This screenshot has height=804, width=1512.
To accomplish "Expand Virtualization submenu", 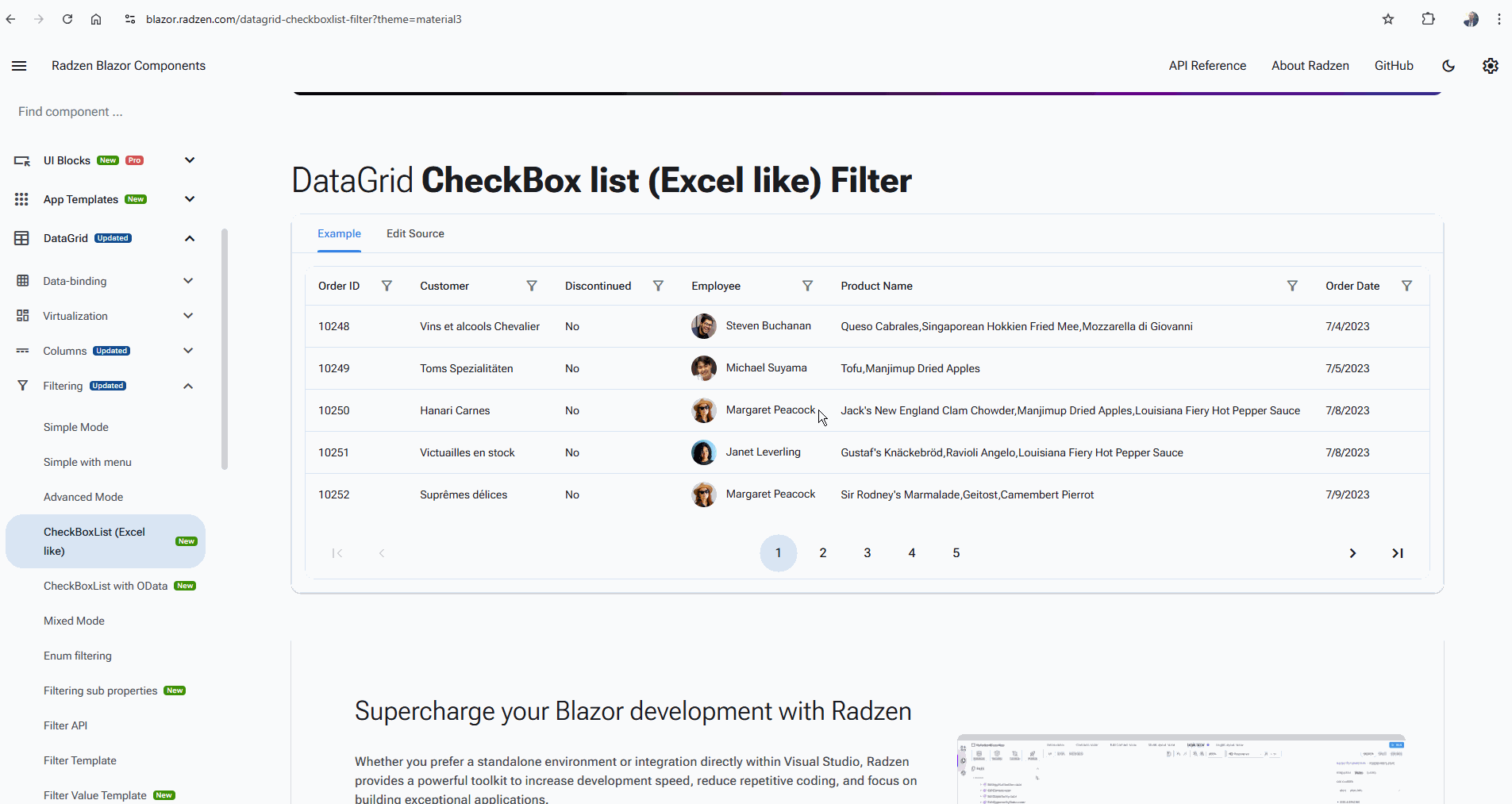I will [188, 316].
